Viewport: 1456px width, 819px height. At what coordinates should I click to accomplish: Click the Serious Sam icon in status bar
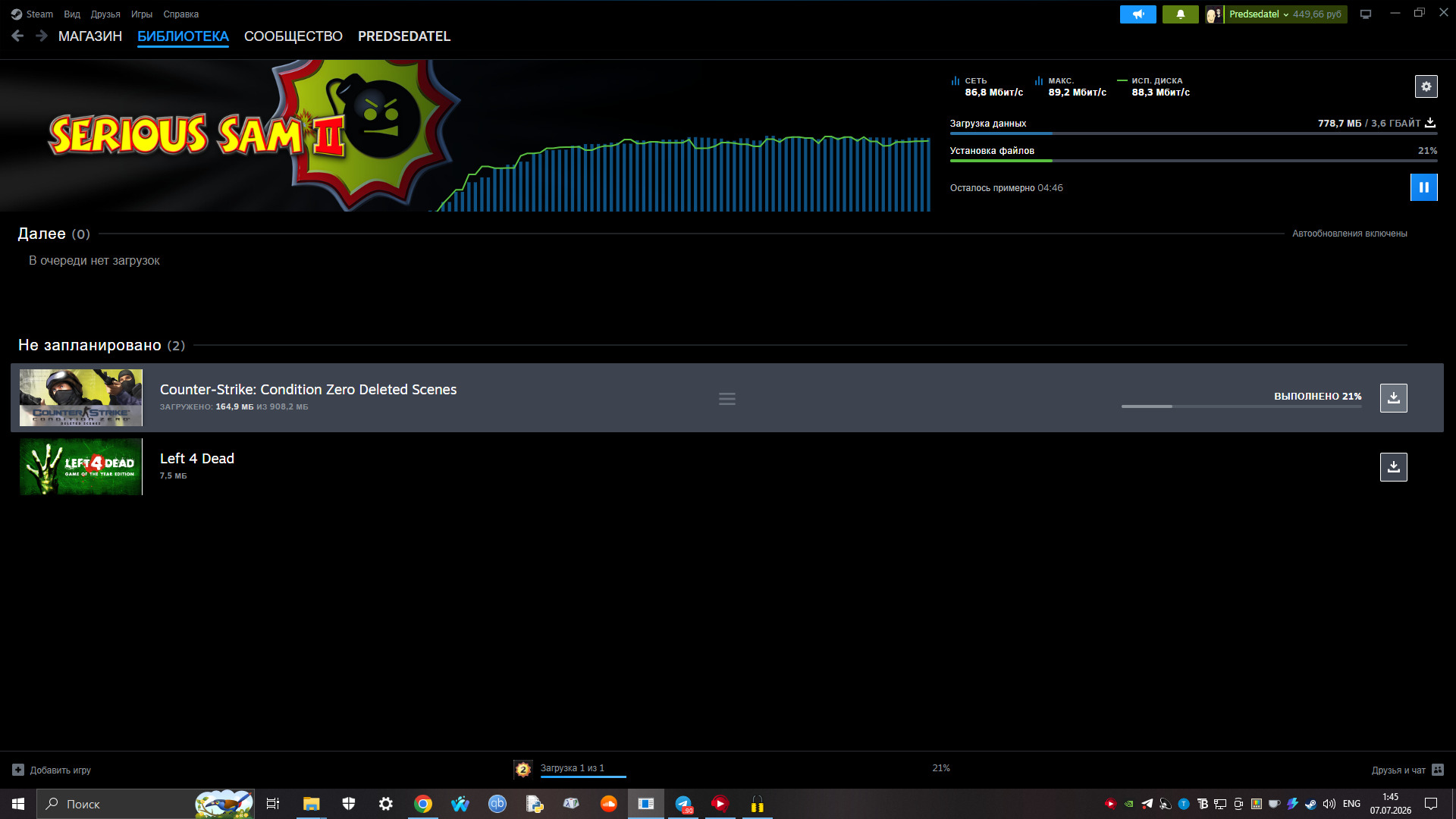tap(523, 770)
